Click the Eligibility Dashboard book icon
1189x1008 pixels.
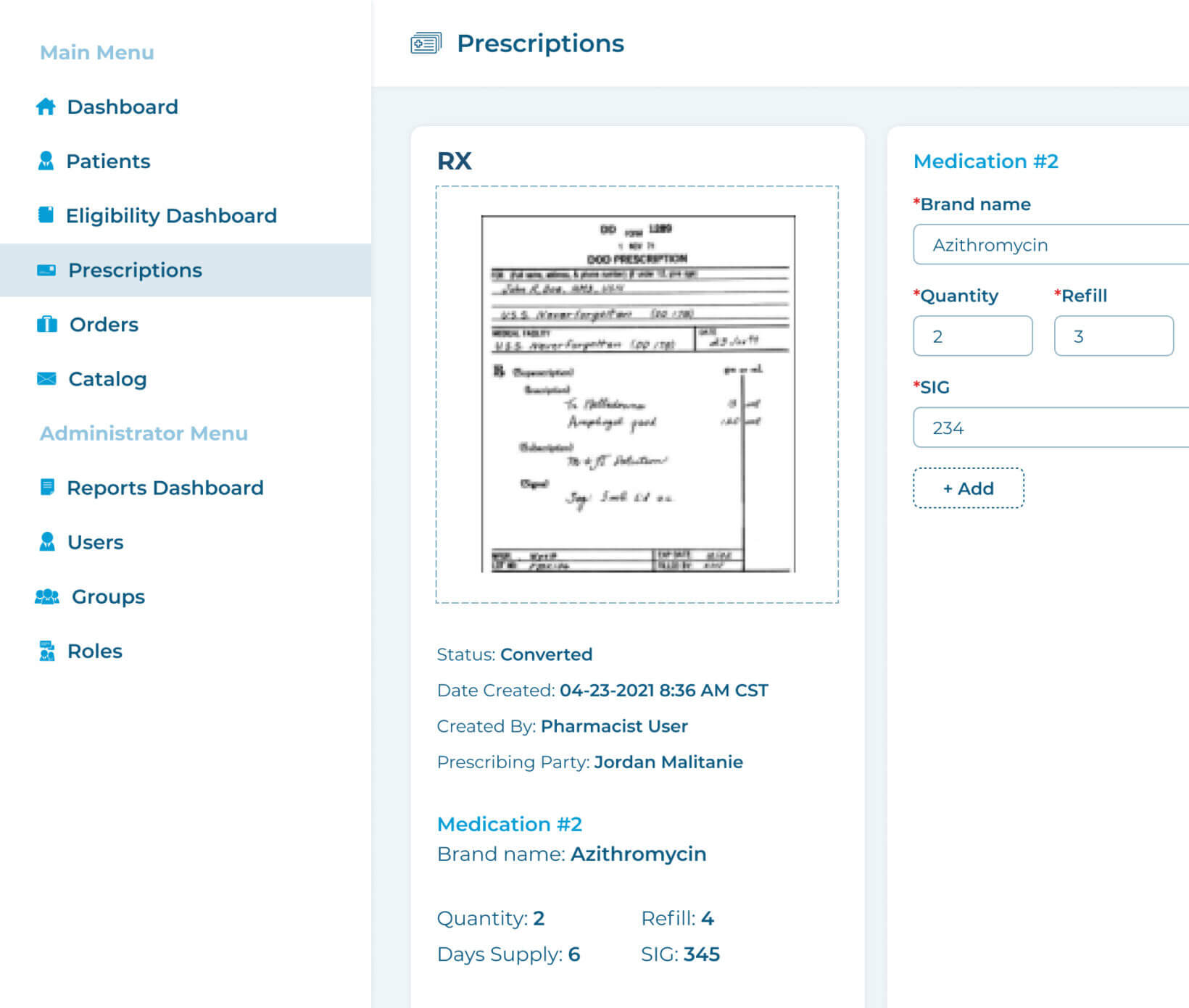tap(46, 214)
